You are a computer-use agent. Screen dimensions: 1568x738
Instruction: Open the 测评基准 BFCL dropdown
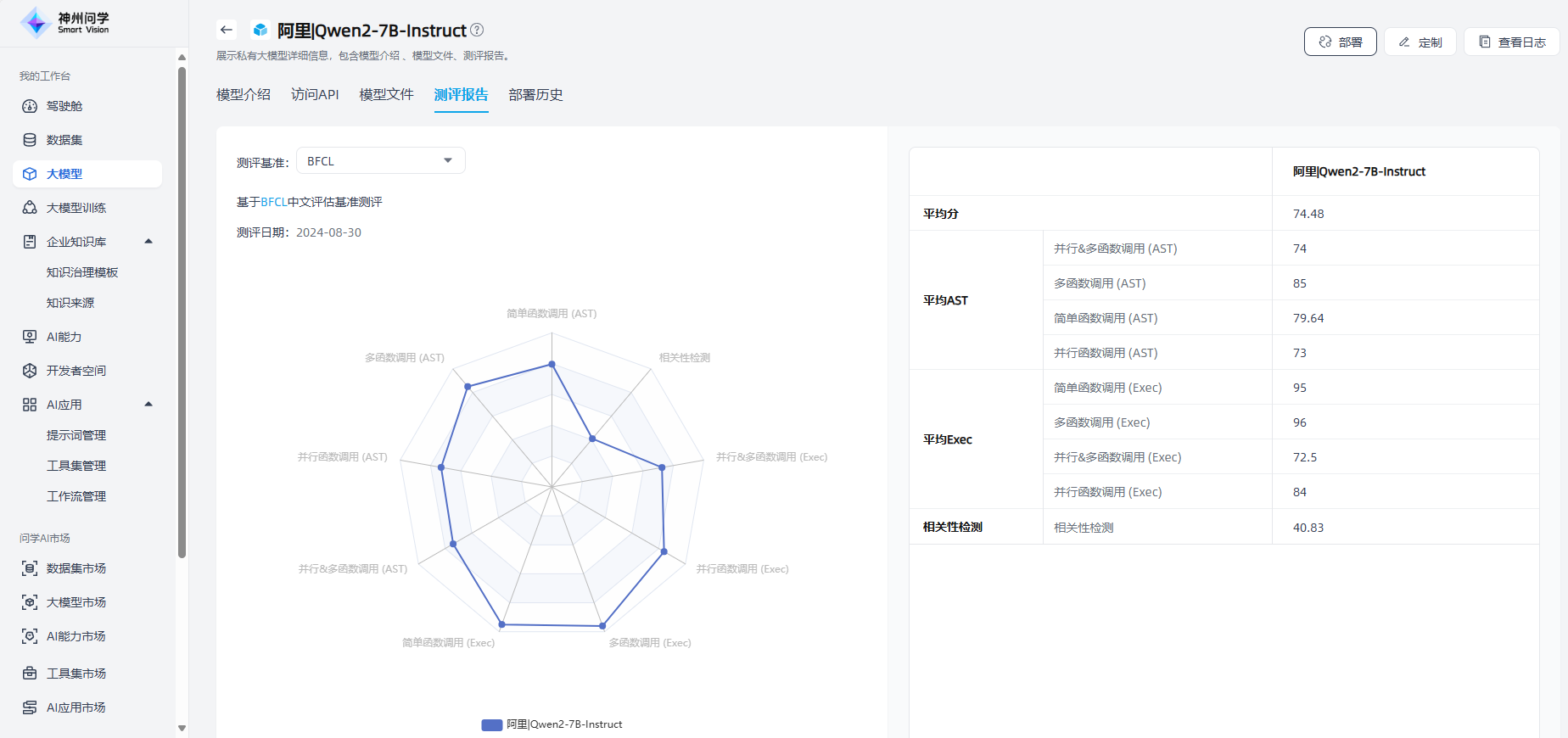[380, 161]
